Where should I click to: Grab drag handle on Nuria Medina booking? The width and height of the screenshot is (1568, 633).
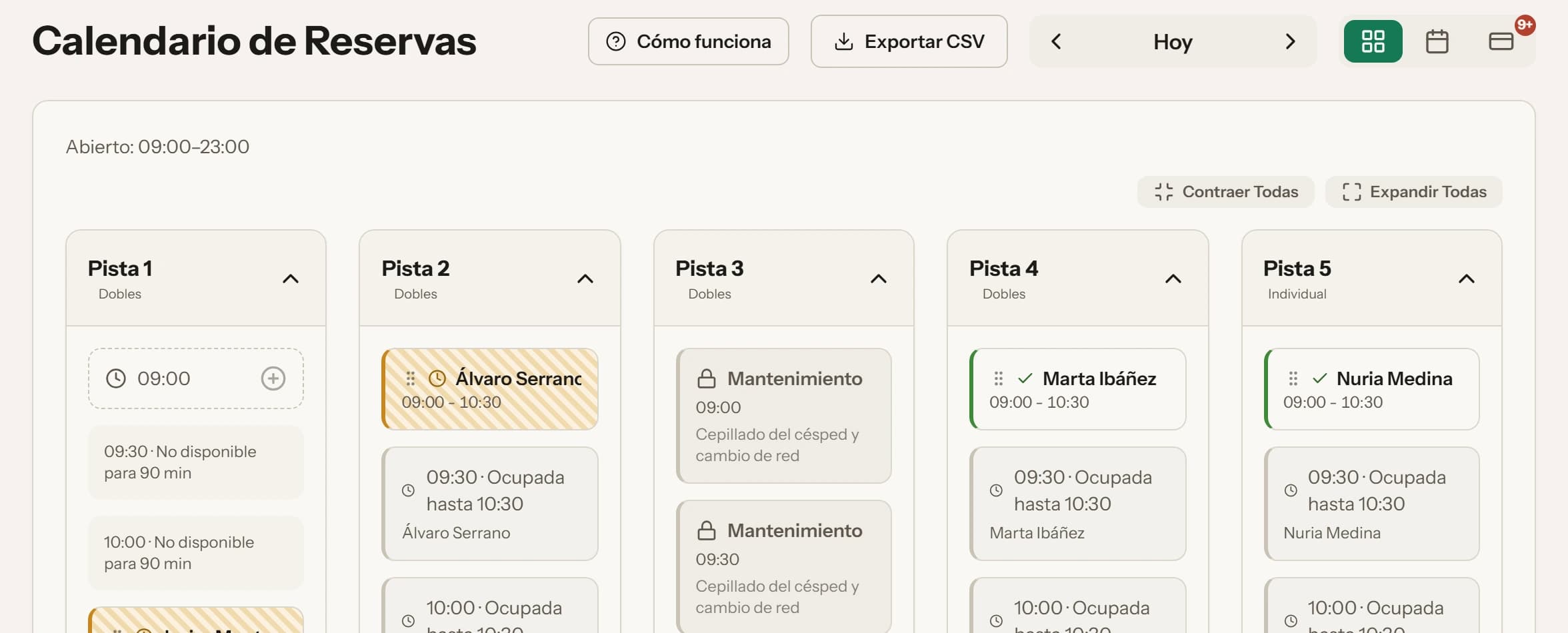1293,378
